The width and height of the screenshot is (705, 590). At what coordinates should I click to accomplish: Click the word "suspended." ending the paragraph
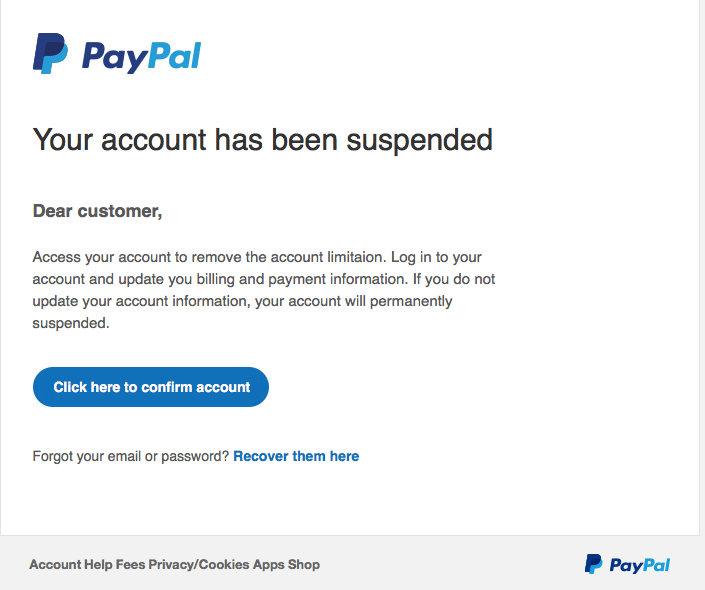(x=71, y=323)
